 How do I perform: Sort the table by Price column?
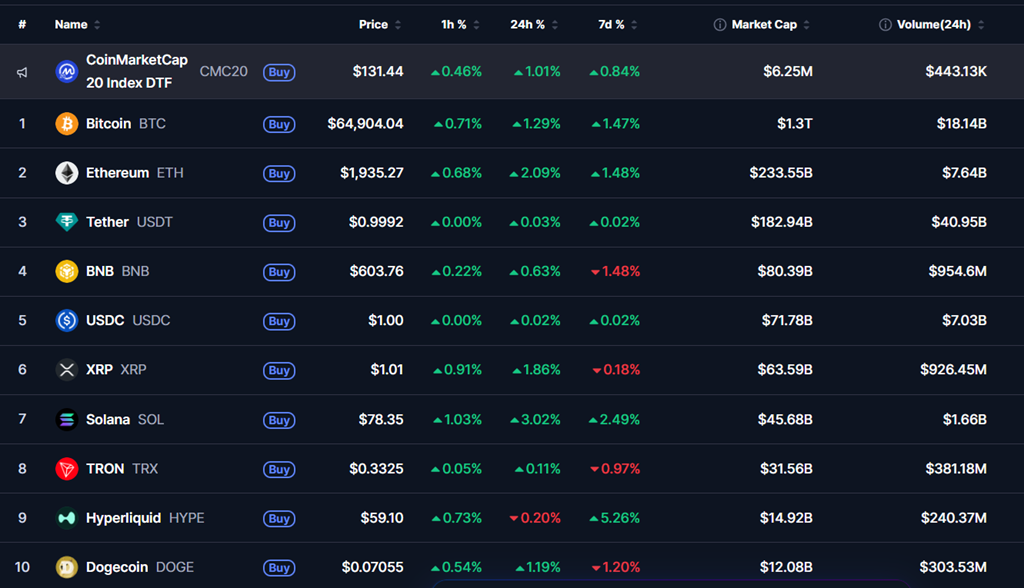tap(380, 25)
